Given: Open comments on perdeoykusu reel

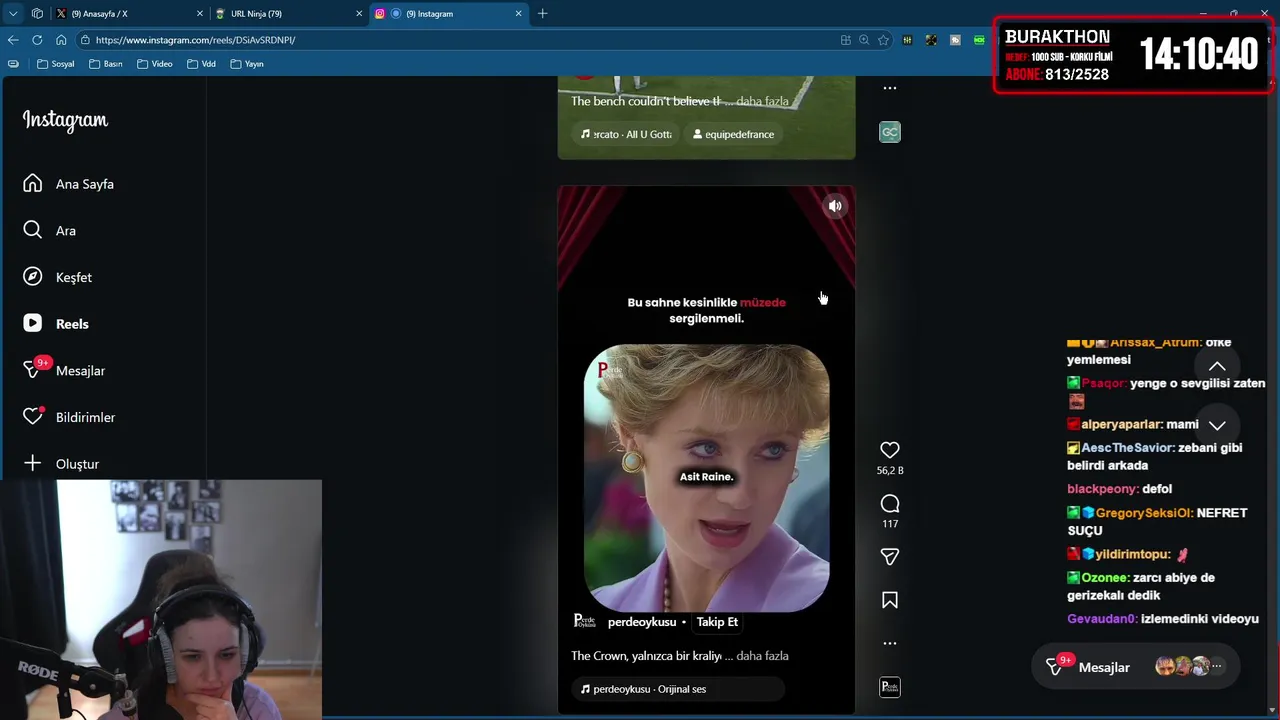Looking at the screenshot, I should 890,504.
